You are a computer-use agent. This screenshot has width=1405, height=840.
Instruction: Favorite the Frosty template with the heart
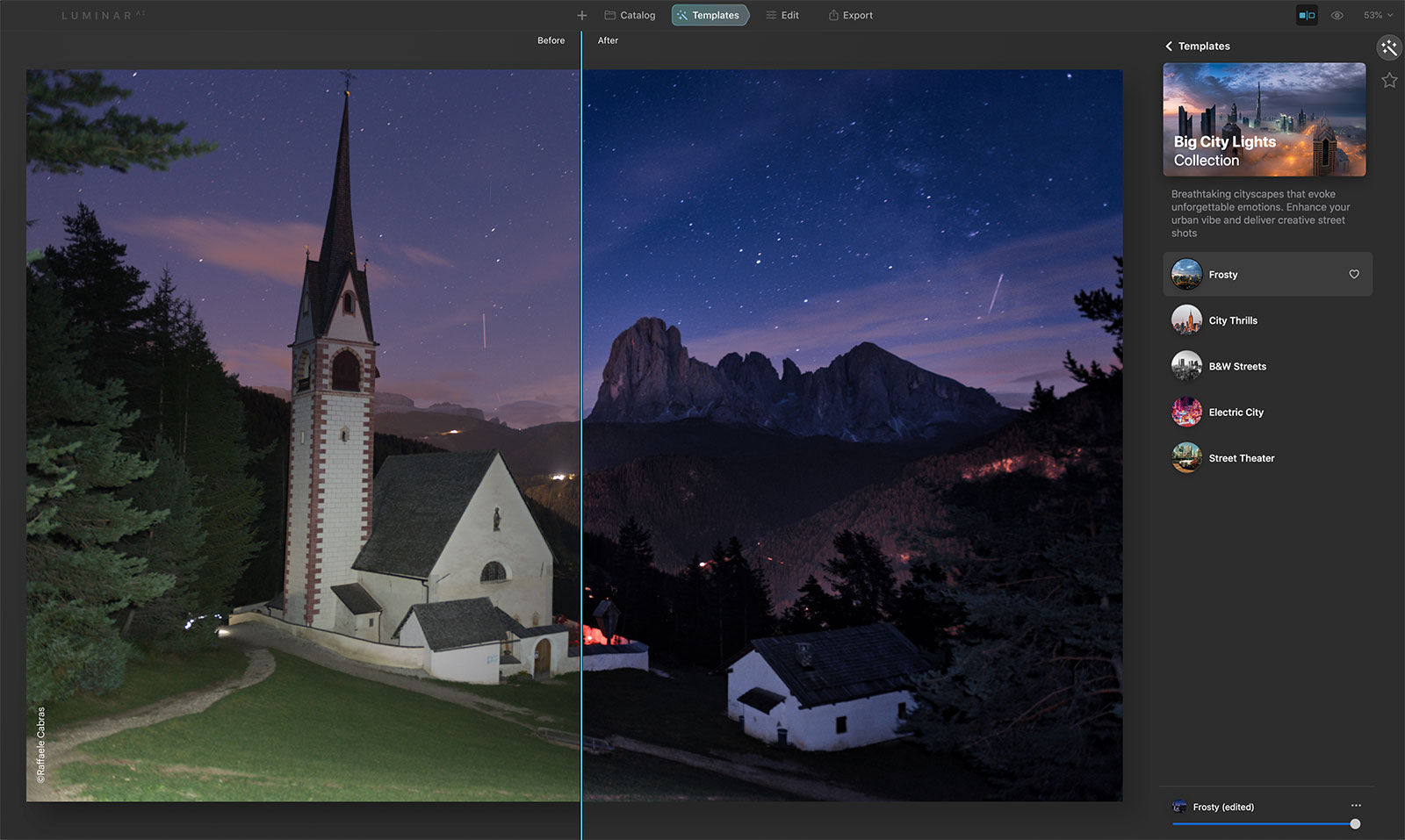coord(1353,275)
